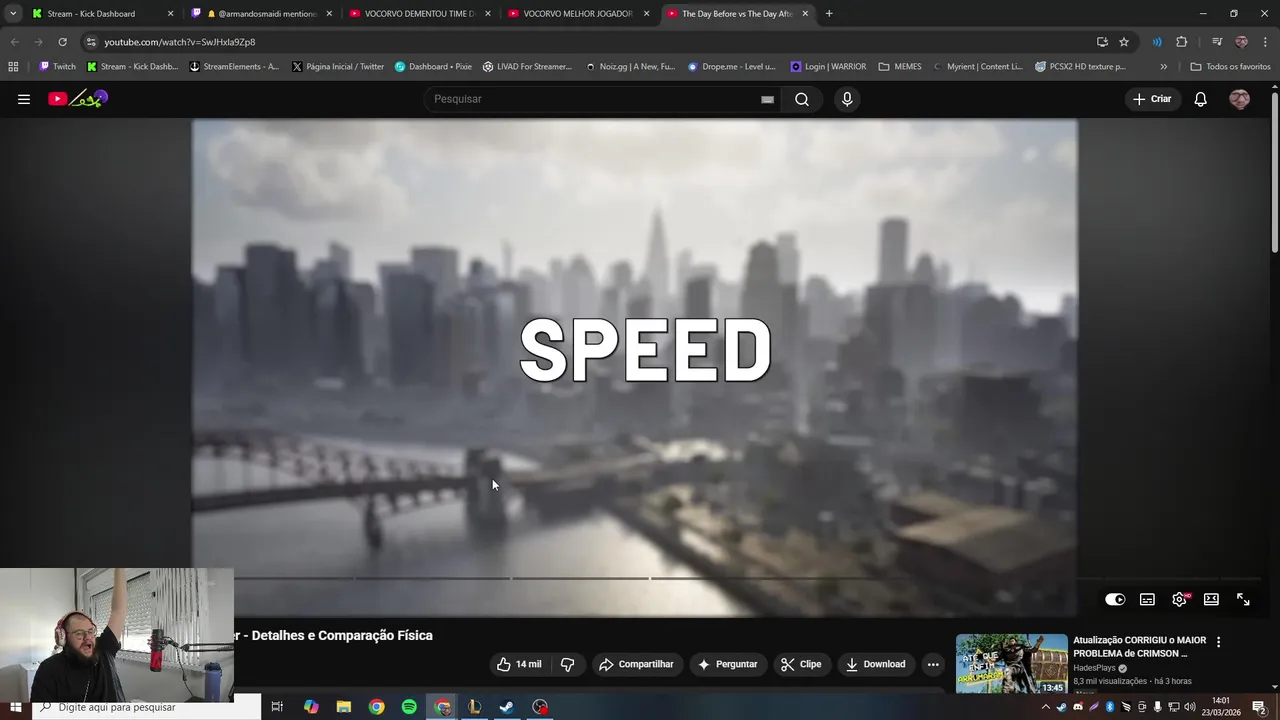
Task: Enable subtitles with the captions button
Action: tap(1147, 599)
